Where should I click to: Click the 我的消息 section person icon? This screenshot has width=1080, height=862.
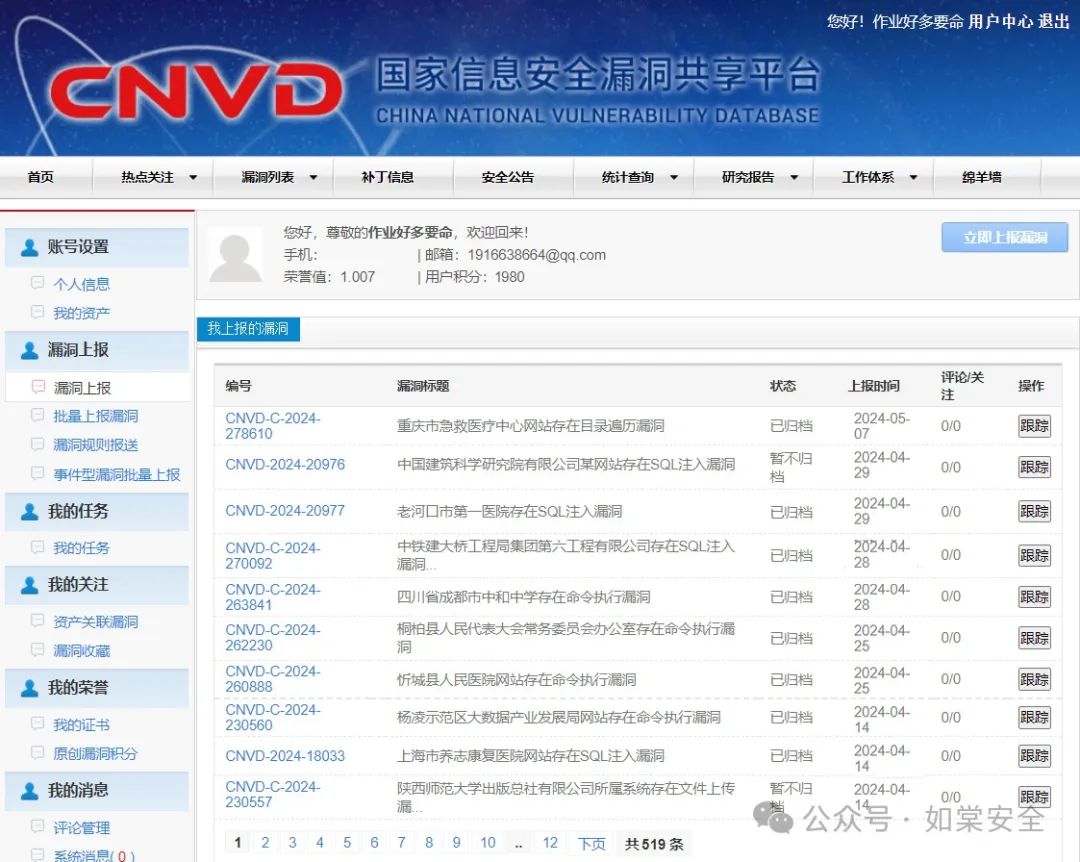click(30, 790)
